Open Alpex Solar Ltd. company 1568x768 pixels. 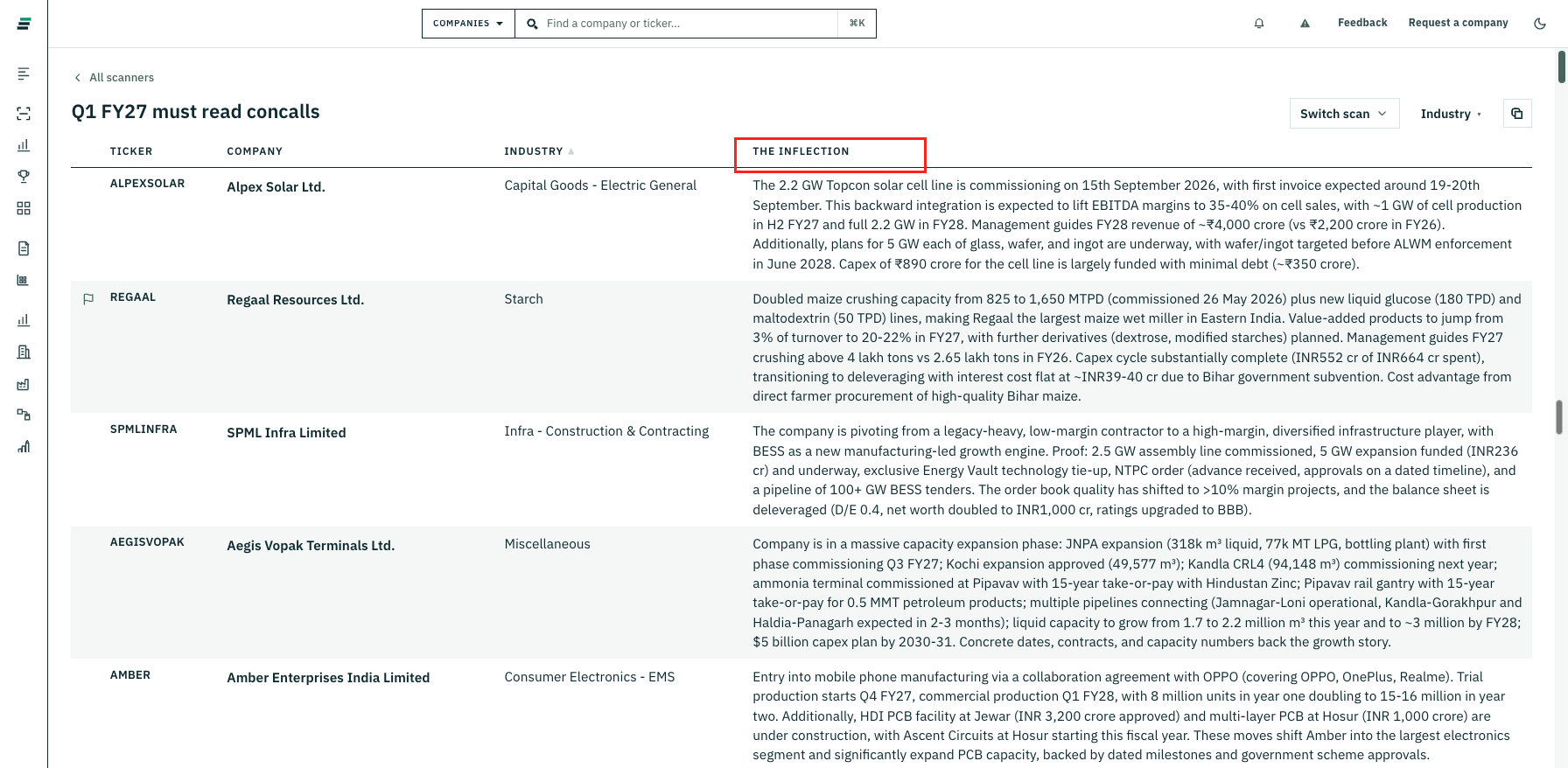276,187
